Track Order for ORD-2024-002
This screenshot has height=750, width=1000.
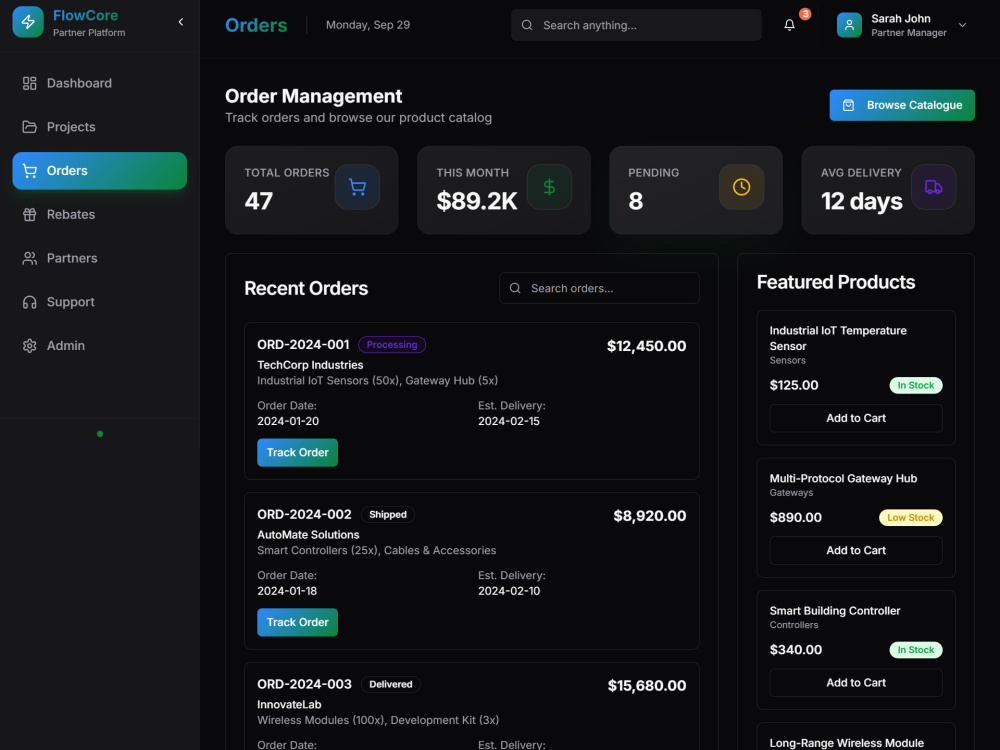tap(297, 622)
